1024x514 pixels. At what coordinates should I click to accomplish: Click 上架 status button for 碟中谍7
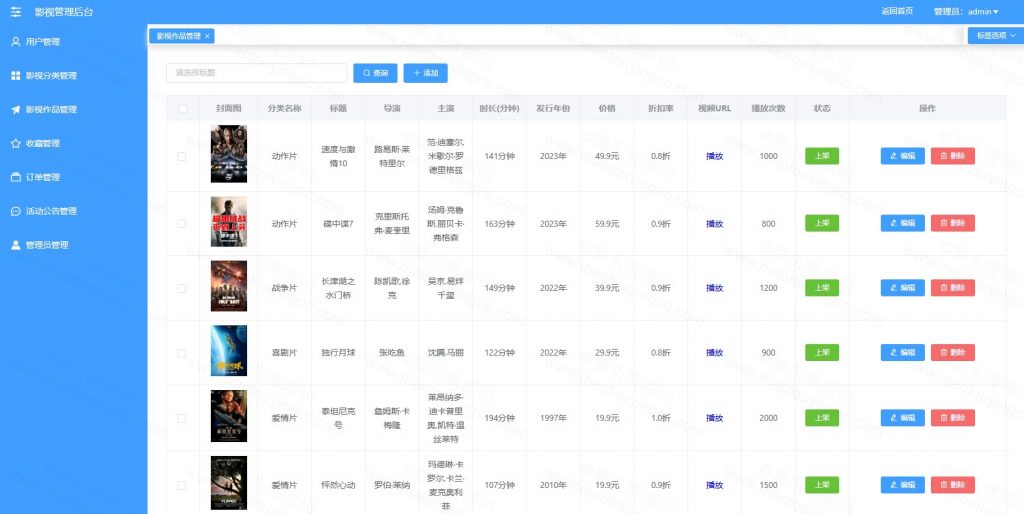(822, 223)
